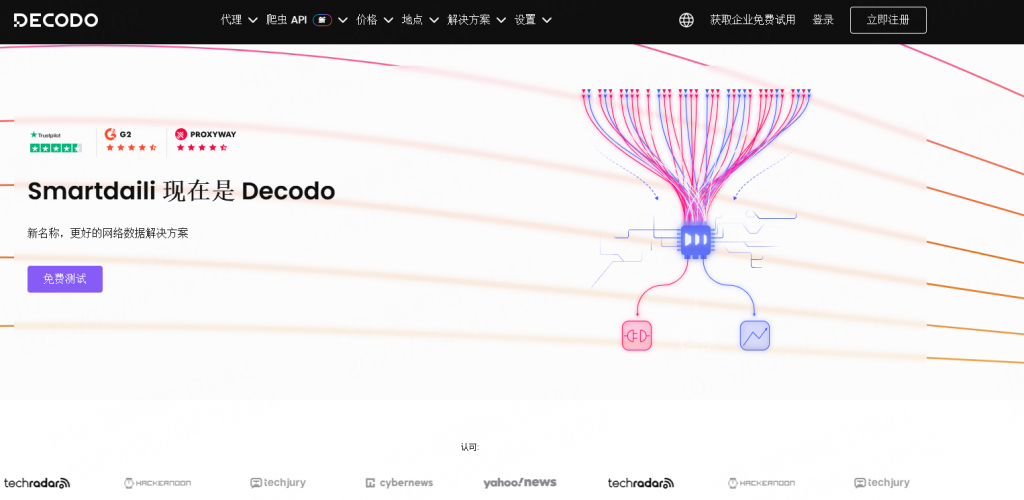The image size is (1024, 500).
Task: Expand the 爬虫 API menu chevron
Action: 343,20
